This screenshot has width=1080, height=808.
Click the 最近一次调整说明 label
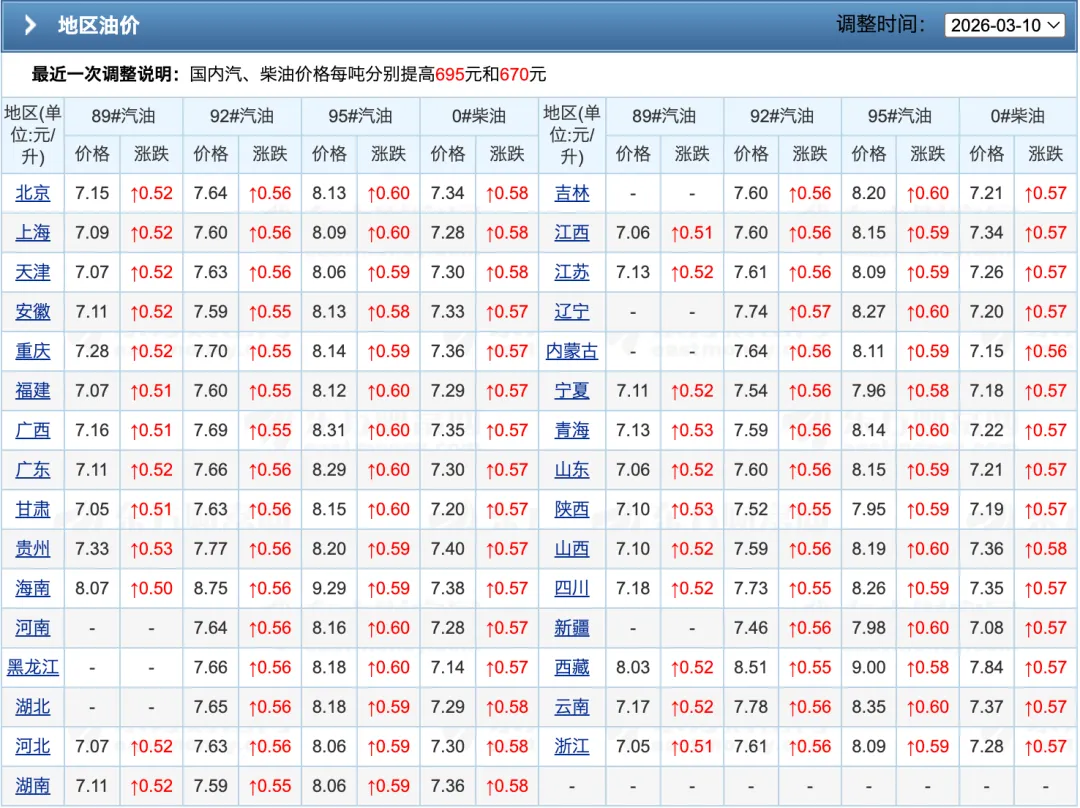tap(105, 74)
